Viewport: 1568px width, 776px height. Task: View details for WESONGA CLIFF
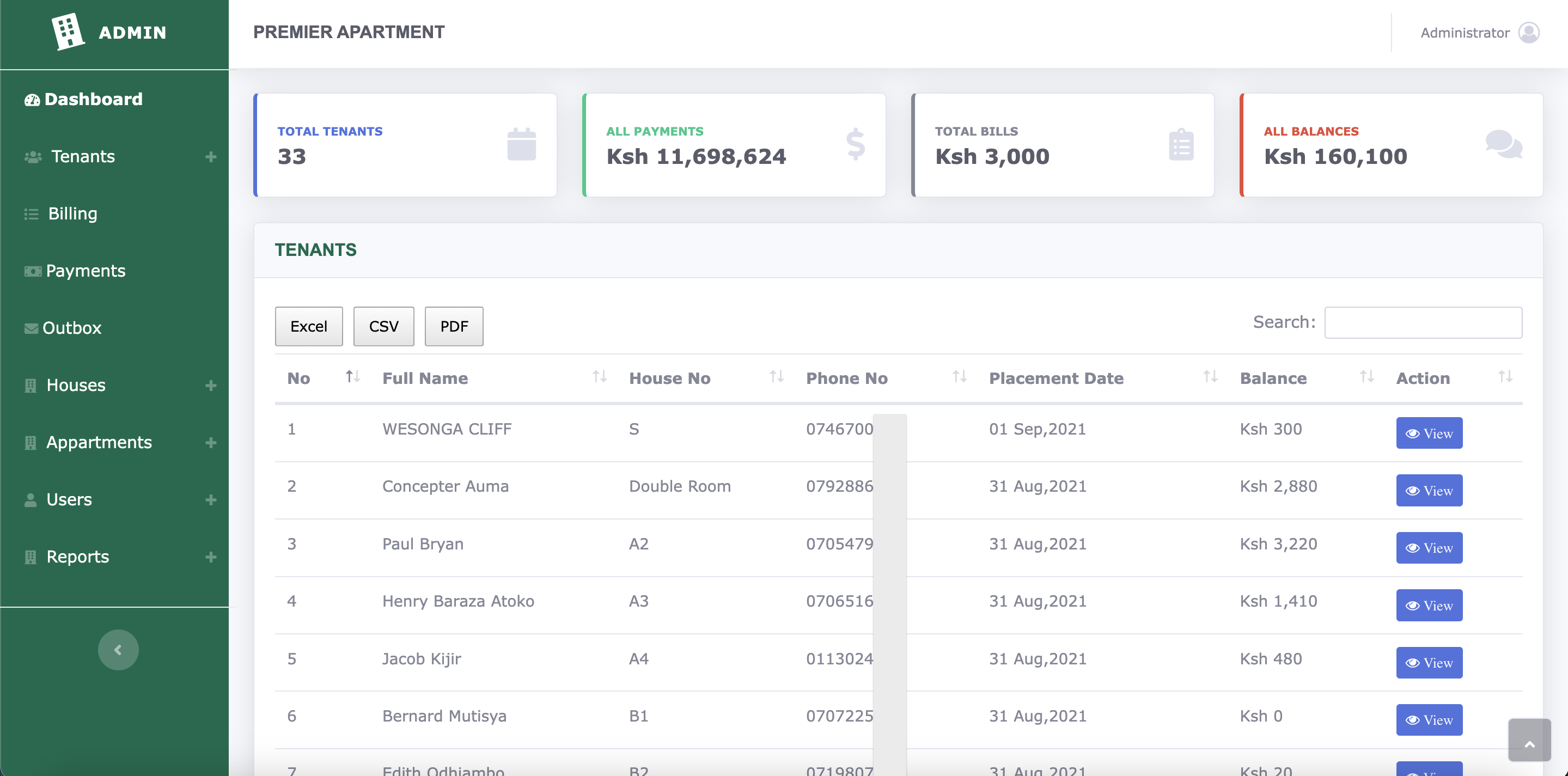(1429, 433)
